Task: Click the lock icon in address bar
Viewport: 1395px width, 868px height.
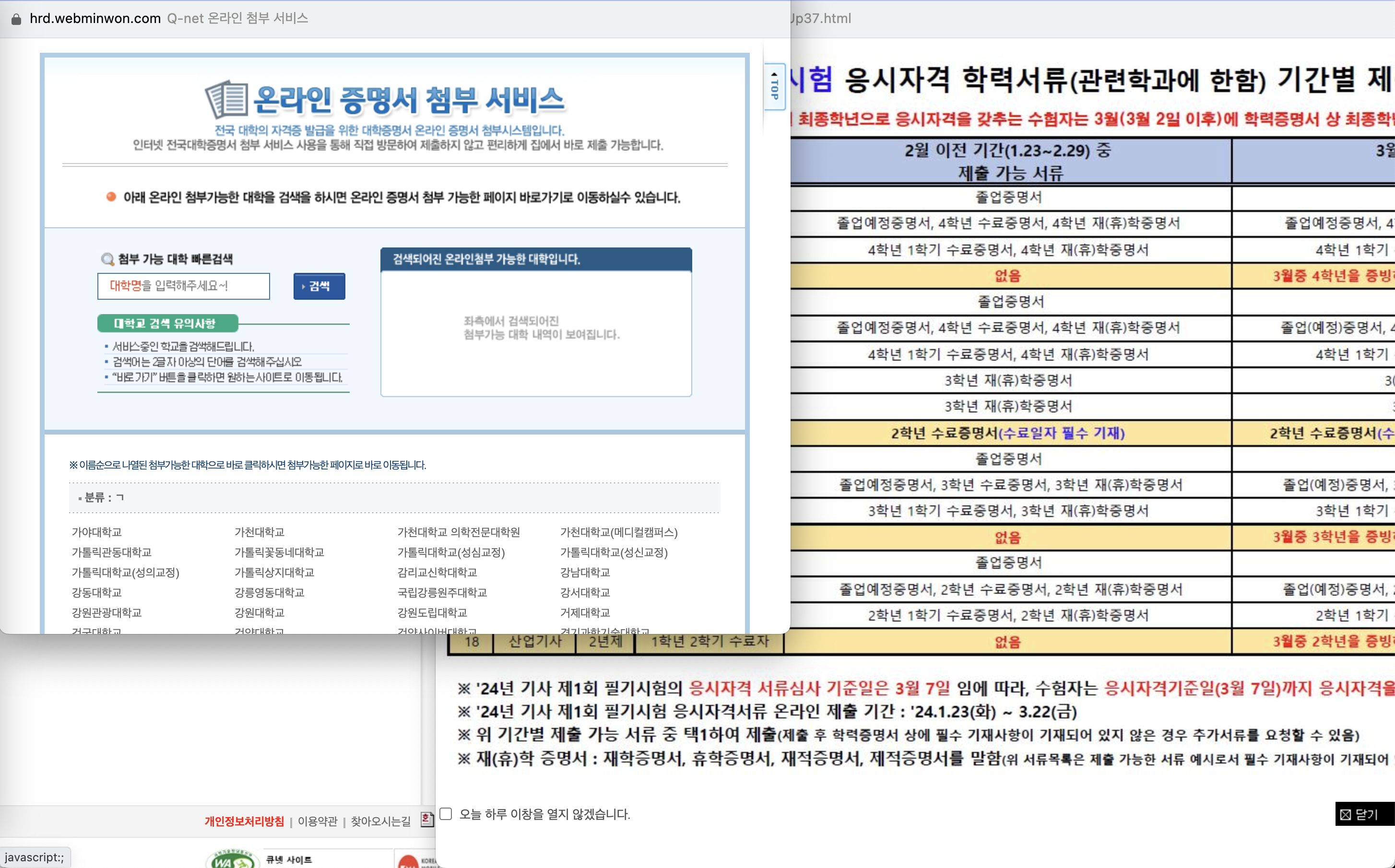Action: (16, 18)
